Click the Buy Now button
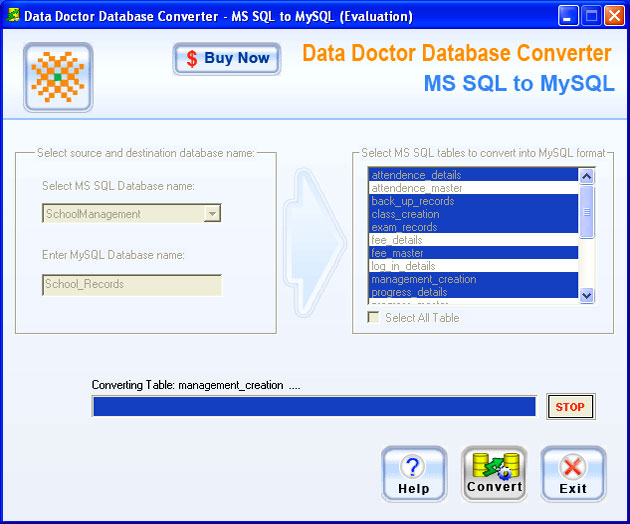This screenshot has width=630, height=524. pyautogui.click(x=227, y=59)
